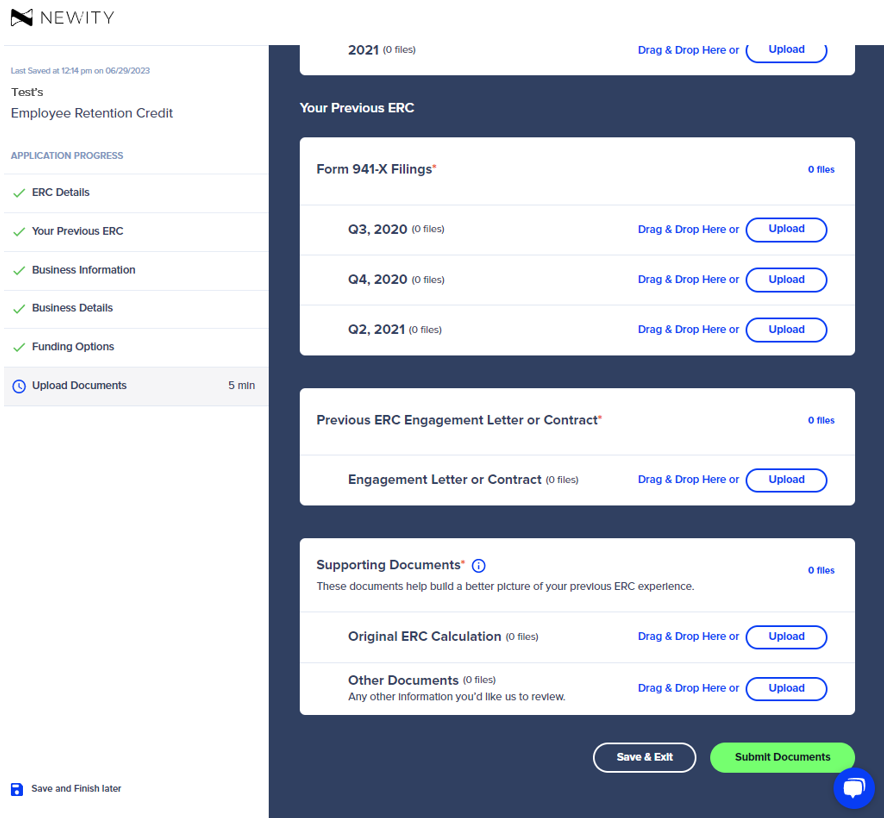This screenshot has height=818, width=884.
Task: Click the Upload Documents clock icon
Action: point(19,386)
